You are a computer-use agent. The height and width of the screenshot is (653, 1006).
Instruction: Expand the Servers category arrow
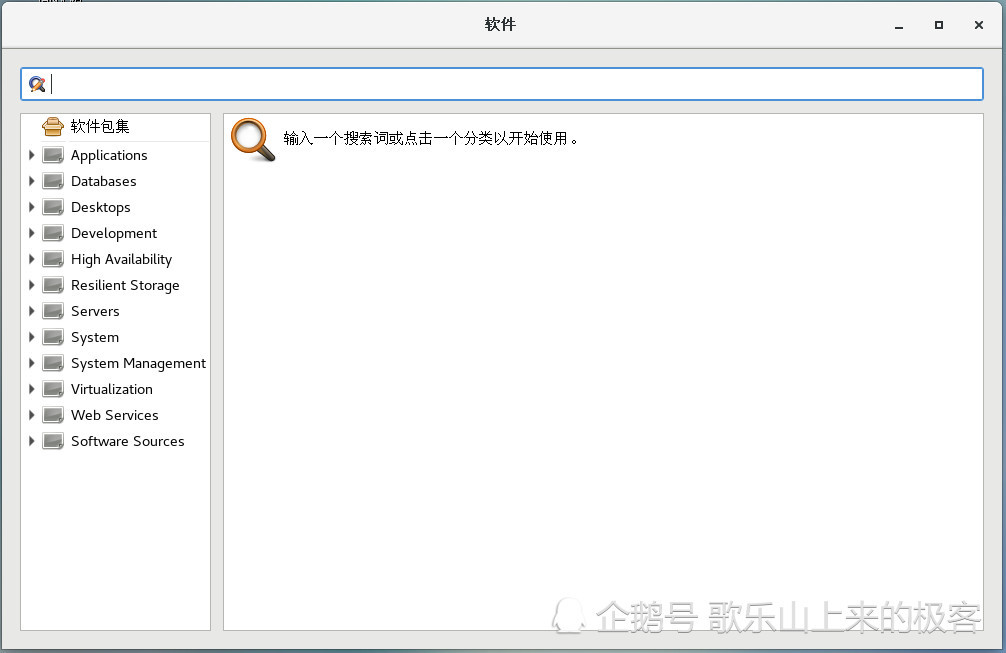coord(31,311)
